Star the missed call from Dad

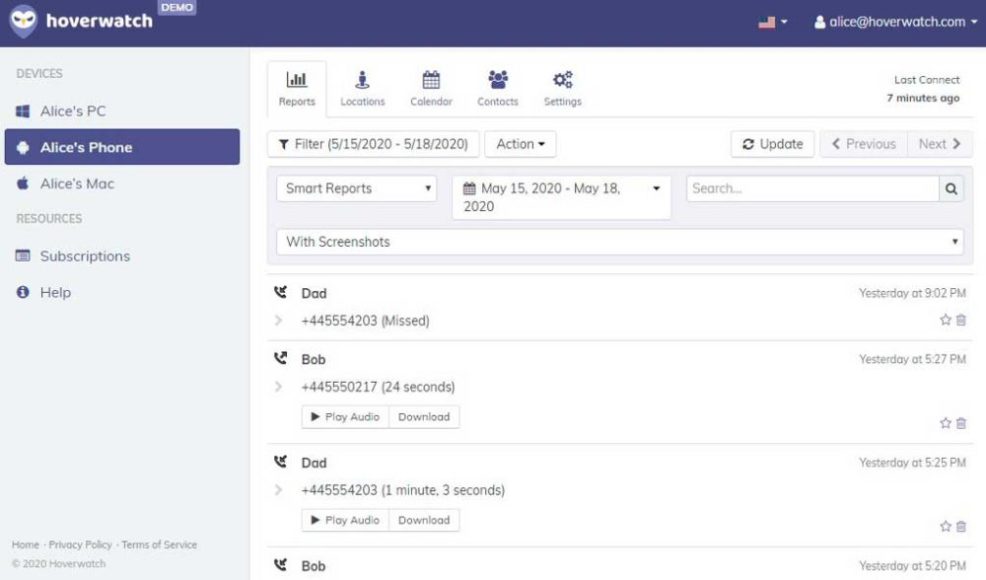(x=945, y=320)
